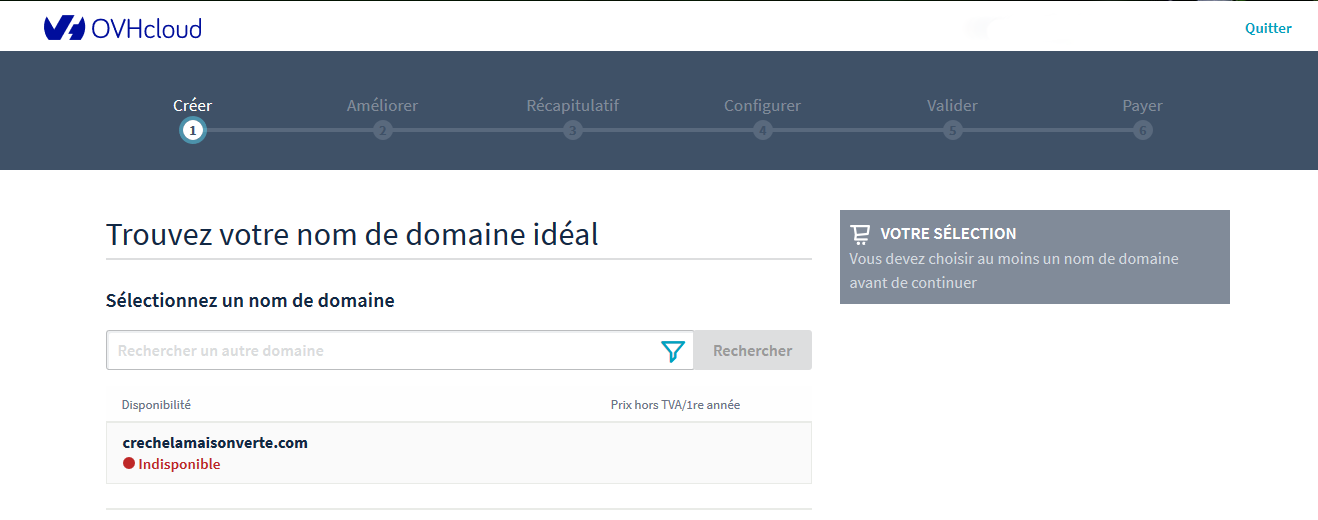
Task: Select the step 4 circle marker
Action: pyautogui.click(x=763, y=130)
